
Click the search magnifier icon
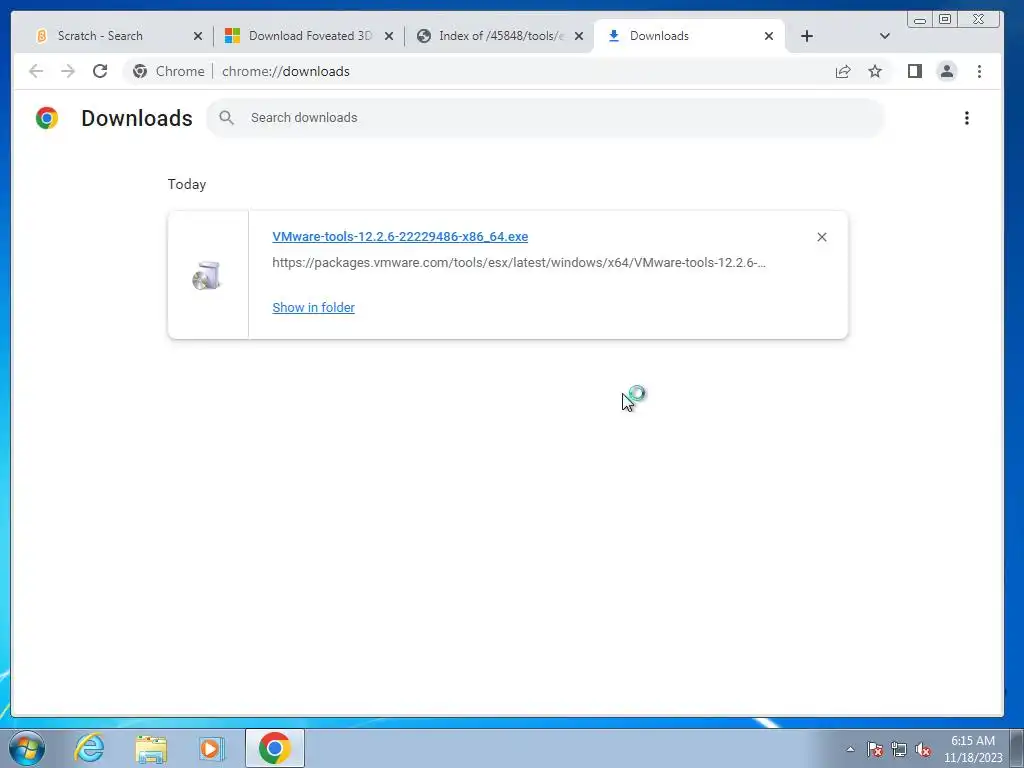click(227, 118)
